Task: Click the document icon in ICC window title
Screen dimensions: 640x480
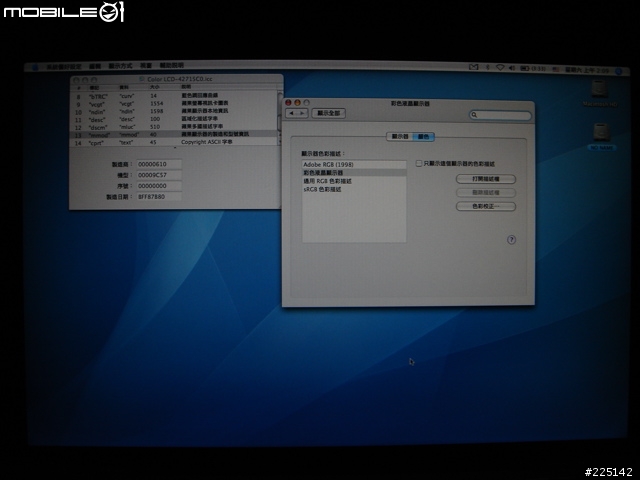Action: tap(142, 79)
